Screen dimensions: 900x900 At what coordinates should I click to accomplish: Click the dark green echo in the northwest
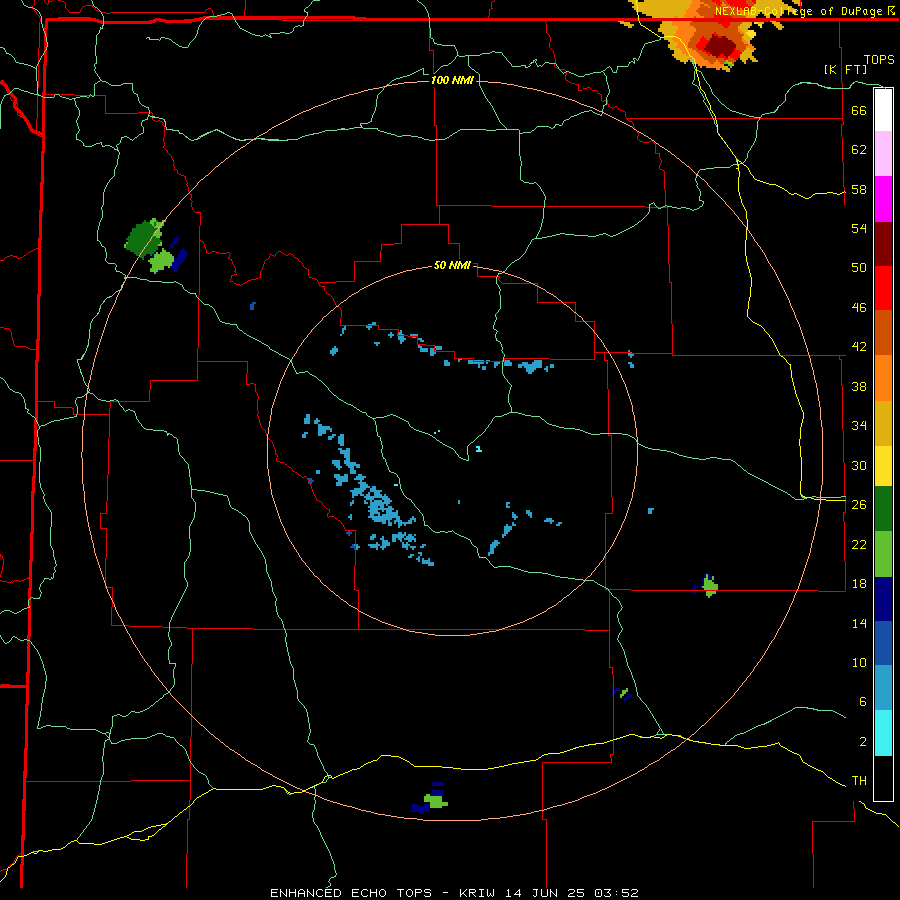(x=143, y=238)
